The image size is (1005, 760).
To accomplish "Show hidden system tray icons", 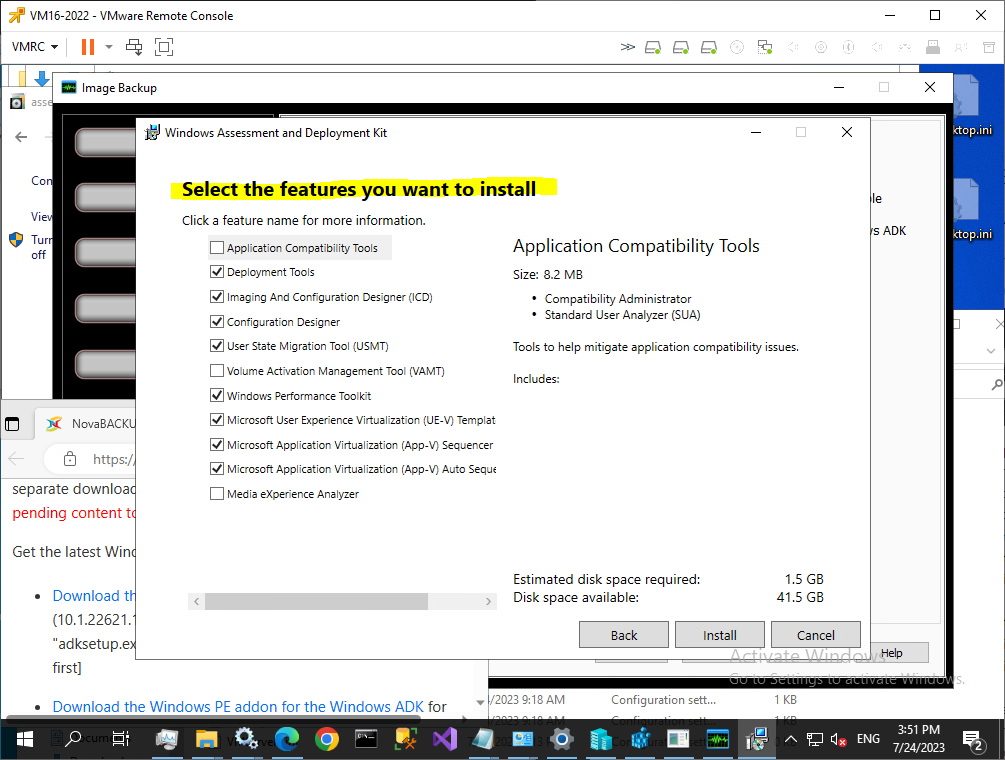I will click(x=791, y=739).
